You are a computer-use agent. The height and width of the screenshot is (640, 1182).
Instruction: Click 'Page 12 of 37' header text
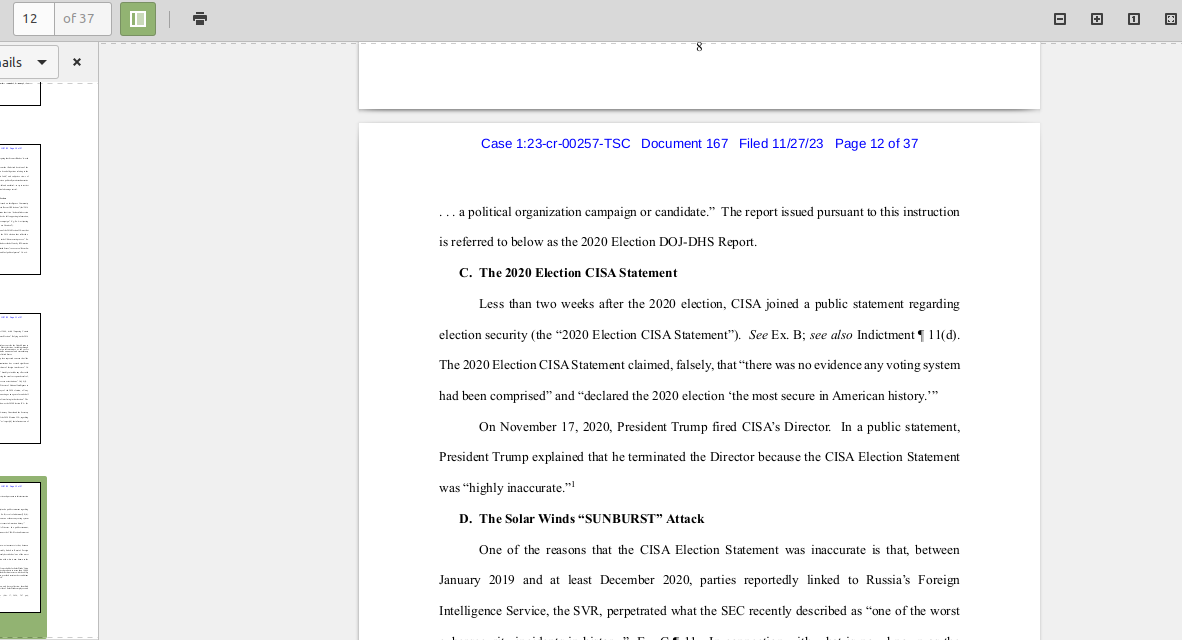coord(877,144)
